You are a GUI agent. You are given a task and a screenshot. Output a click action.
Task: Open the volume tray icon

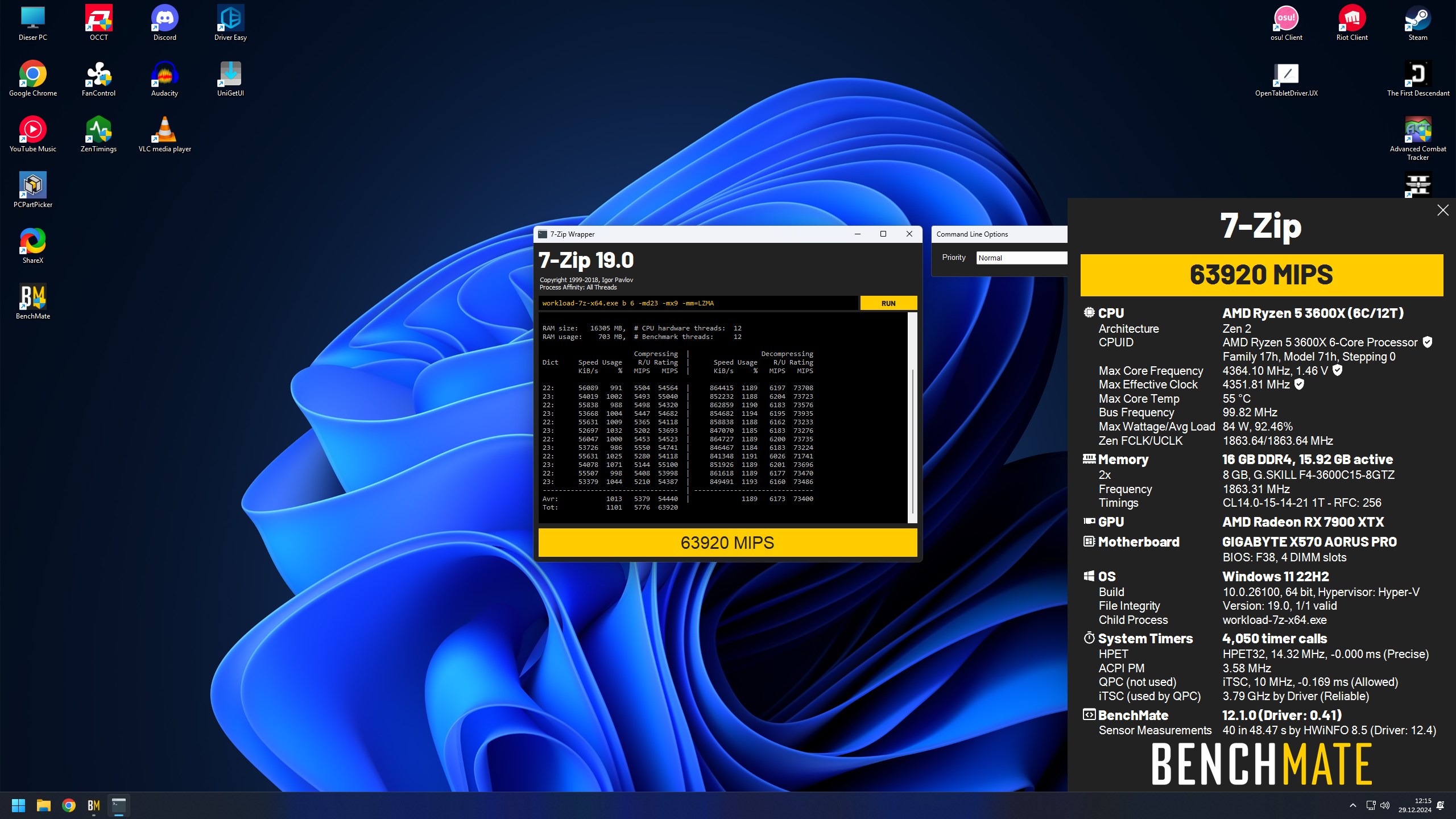click(x=1385, y=805)
